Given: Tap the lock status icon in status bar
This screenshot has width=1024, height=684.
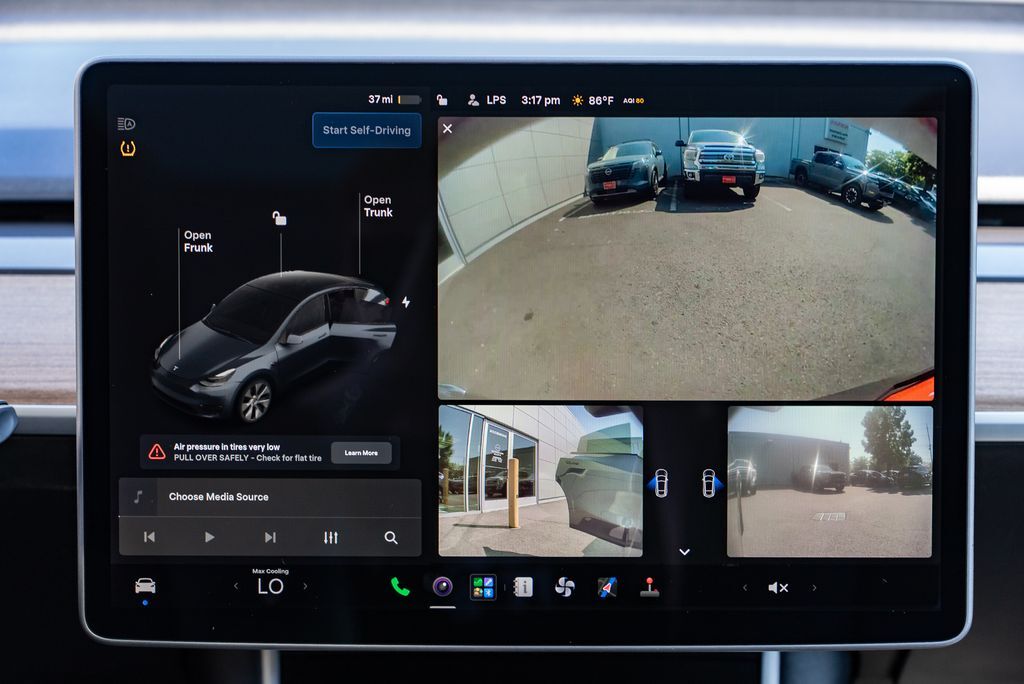Looking at the screenshot, I should coord(442,100).
